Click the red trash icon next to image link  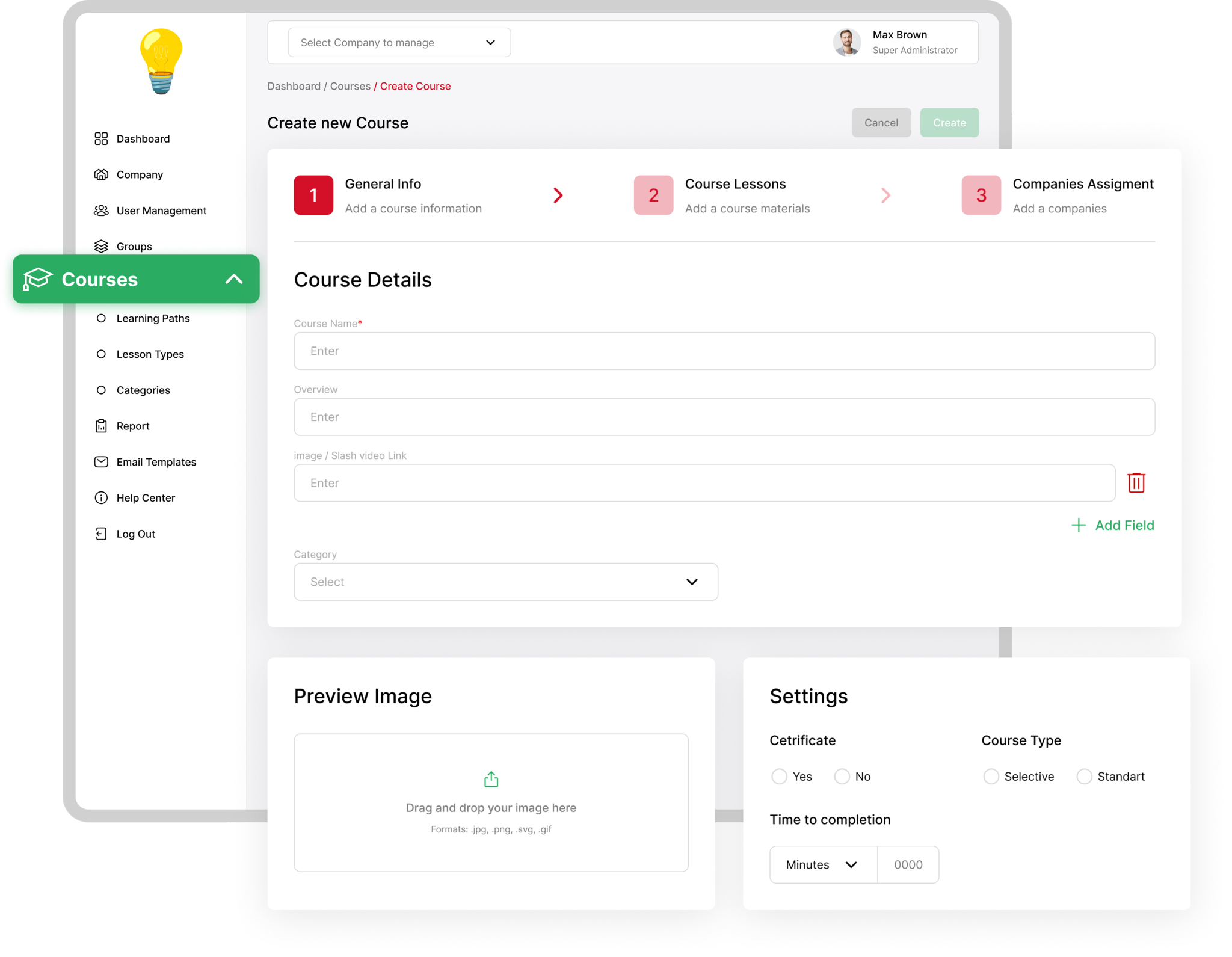pos(1136,482)
